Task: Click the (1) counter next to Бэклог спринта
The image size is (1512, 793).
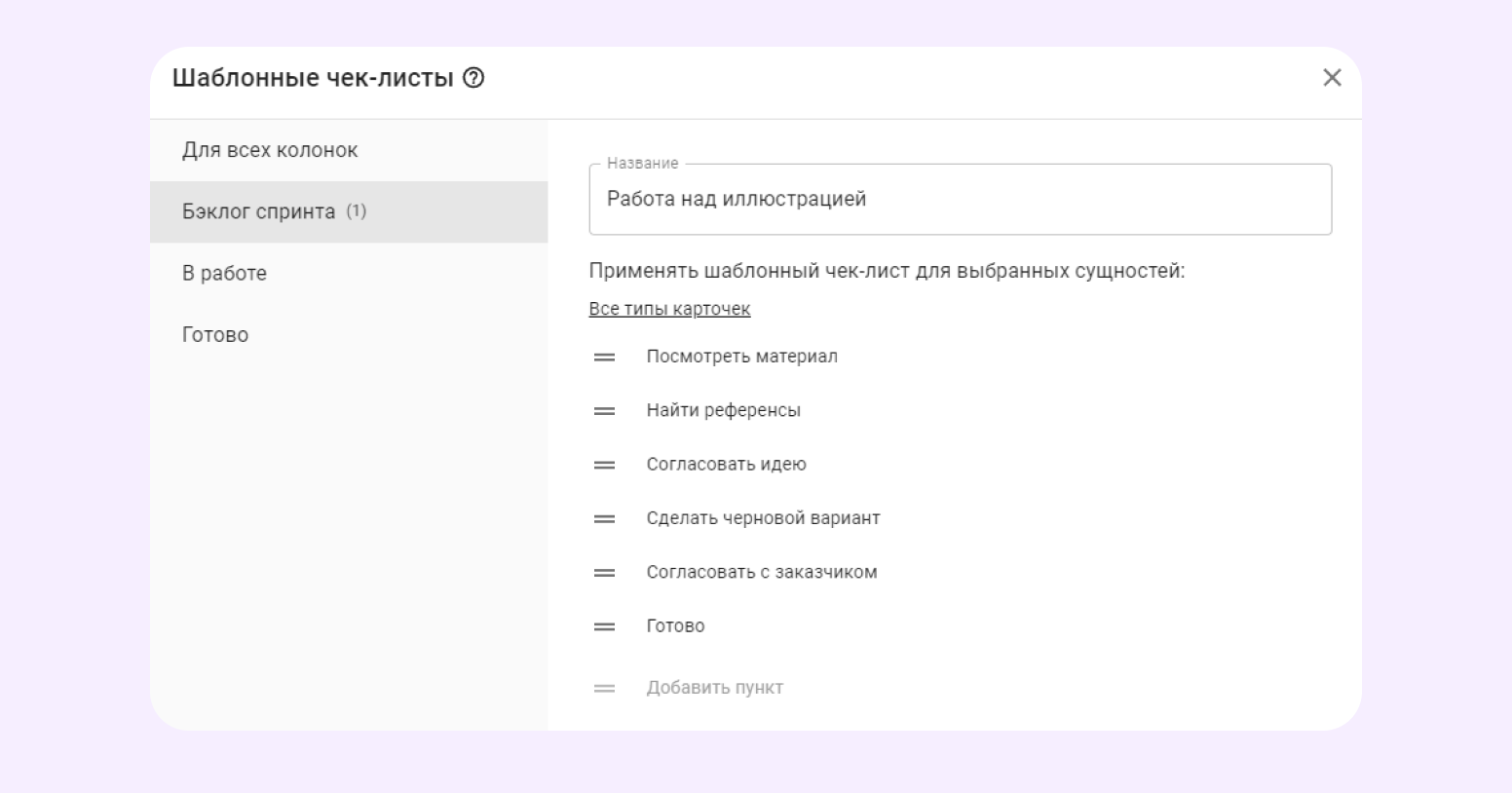Action: tap(357, 211)
